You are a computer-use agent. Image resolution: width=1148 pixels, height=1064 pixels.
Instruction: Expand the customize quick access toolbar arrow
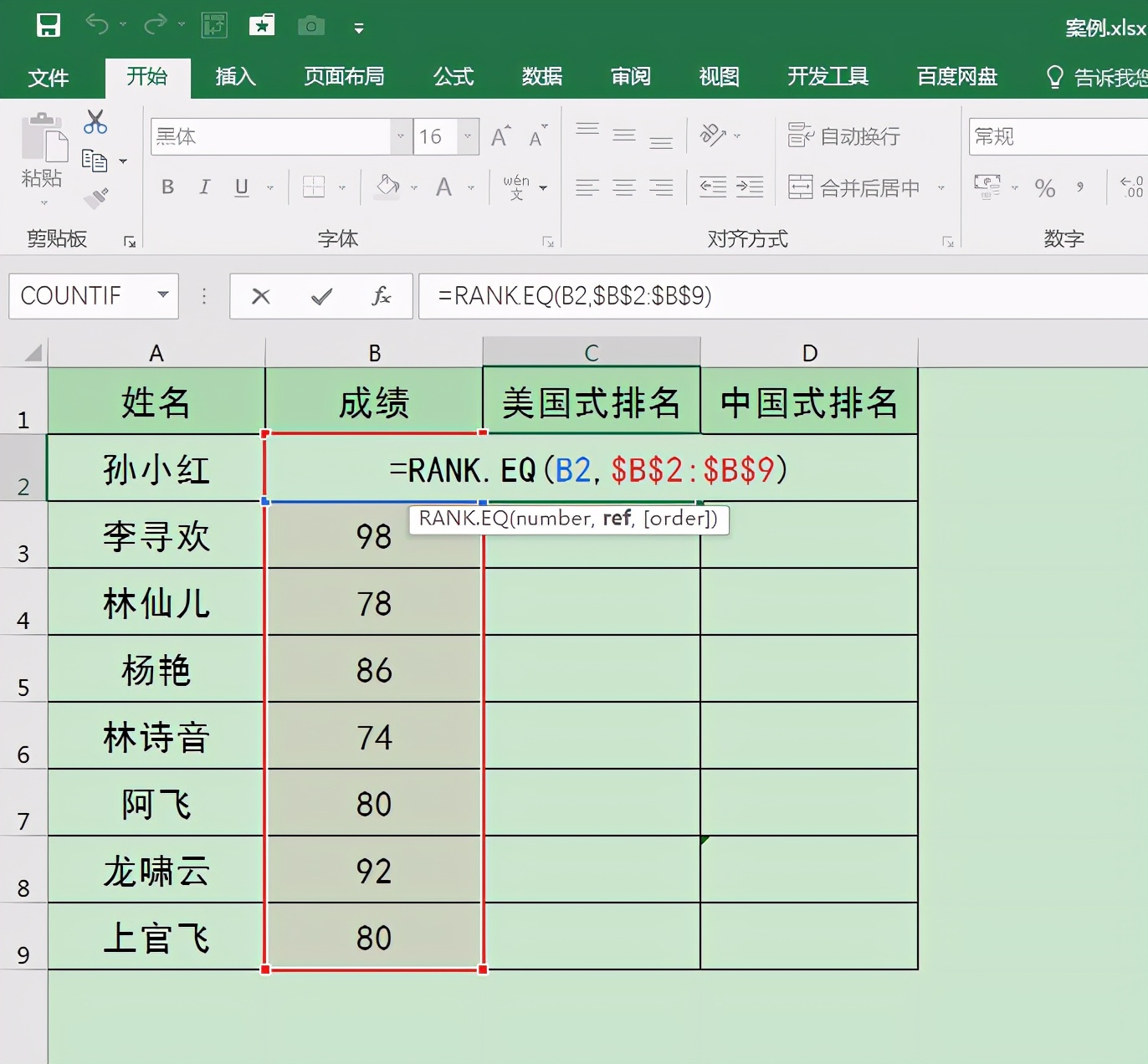(x=359, y=28)
